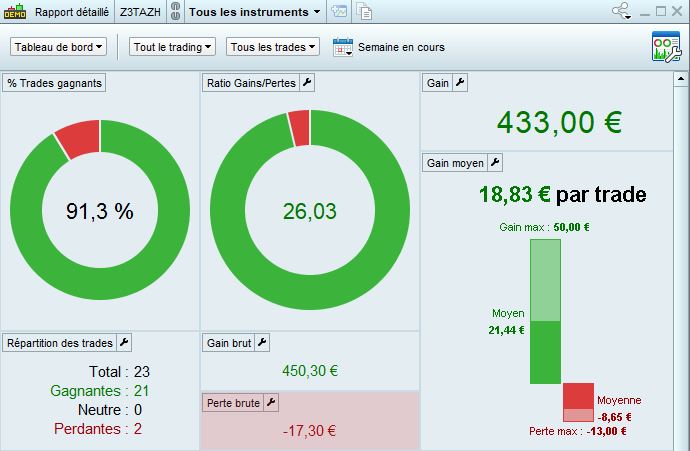
Task: Click the Perdantes : 2 line
Action: [x=98, y=429]
